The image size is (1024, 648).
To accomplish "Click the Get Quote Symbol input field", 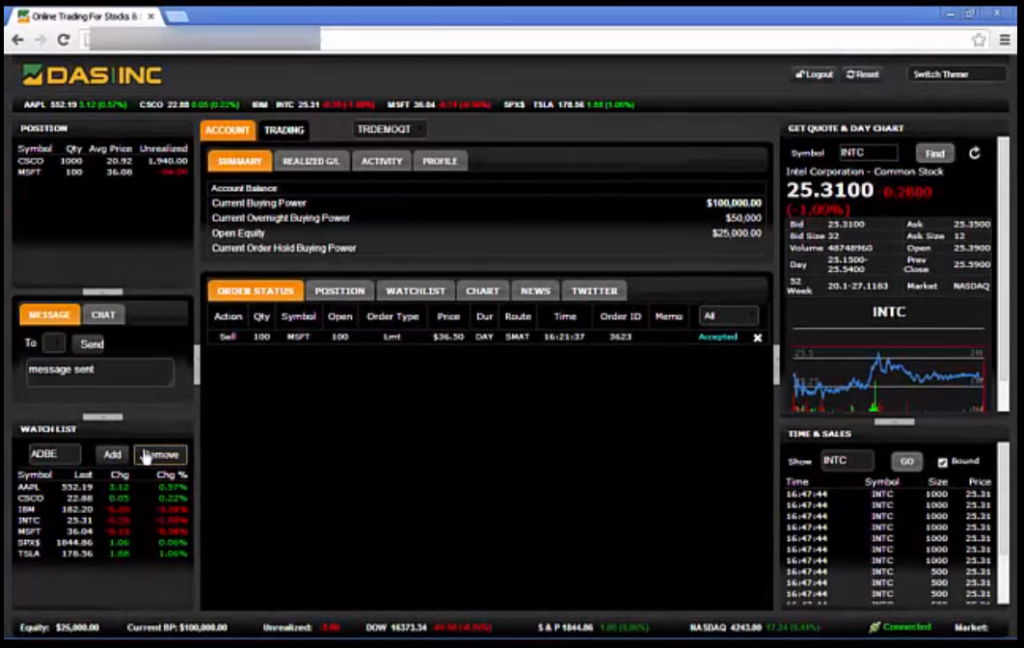I will (869, 153).
